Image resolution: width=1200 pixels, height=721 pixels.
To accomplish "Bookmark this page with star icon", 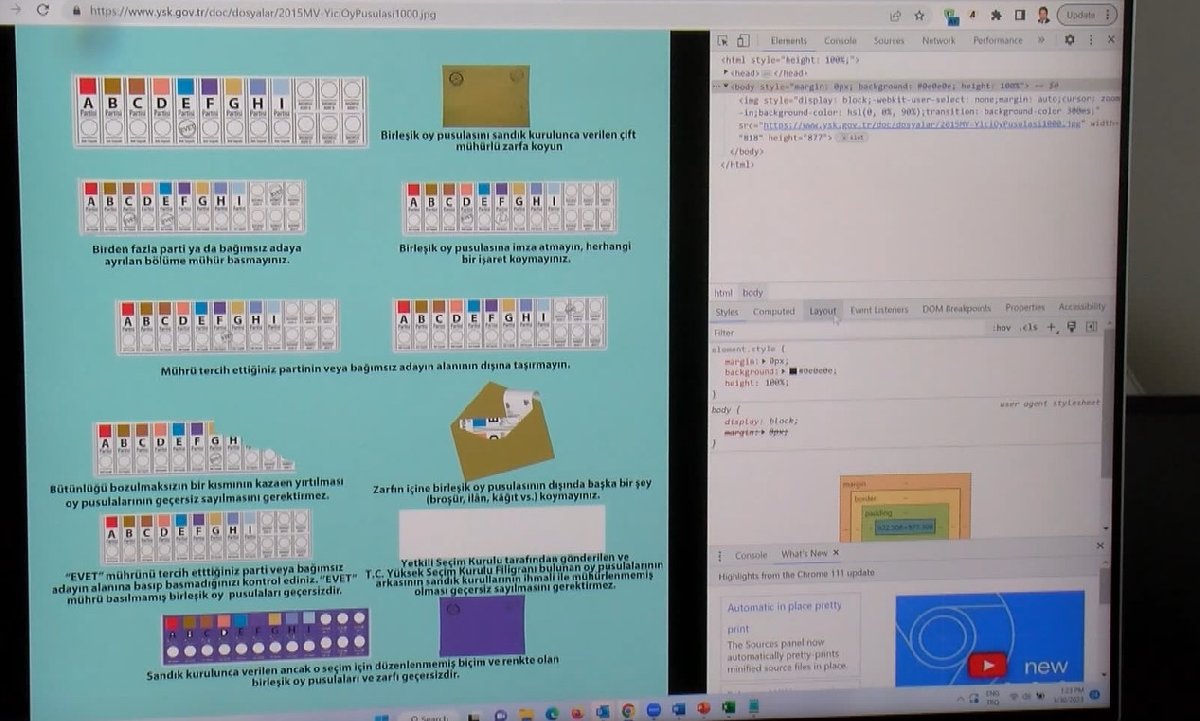I will 919,15.
